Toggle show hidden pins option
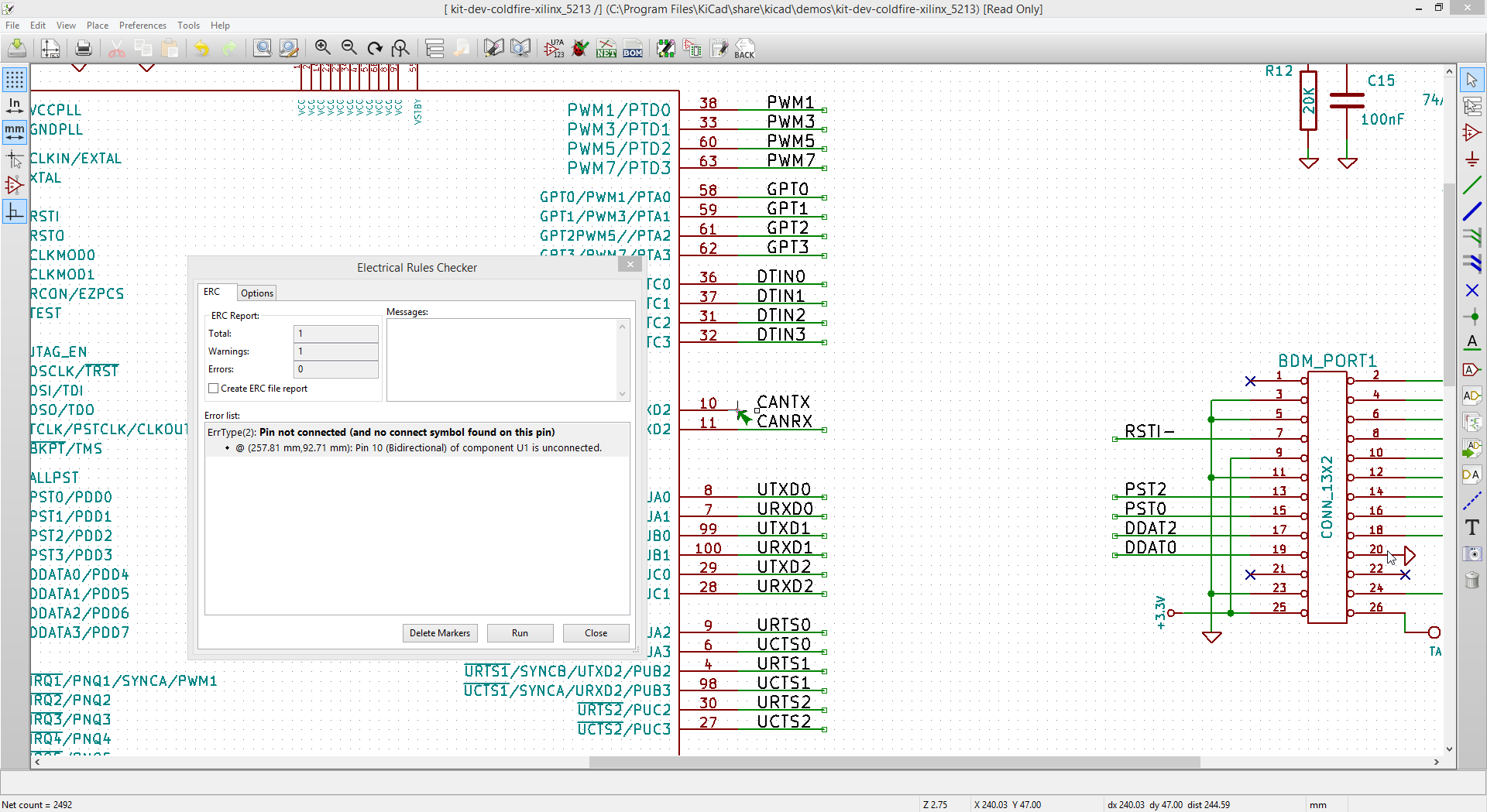This screenshot has height=812, width=1487. click(x=15, y=185)
